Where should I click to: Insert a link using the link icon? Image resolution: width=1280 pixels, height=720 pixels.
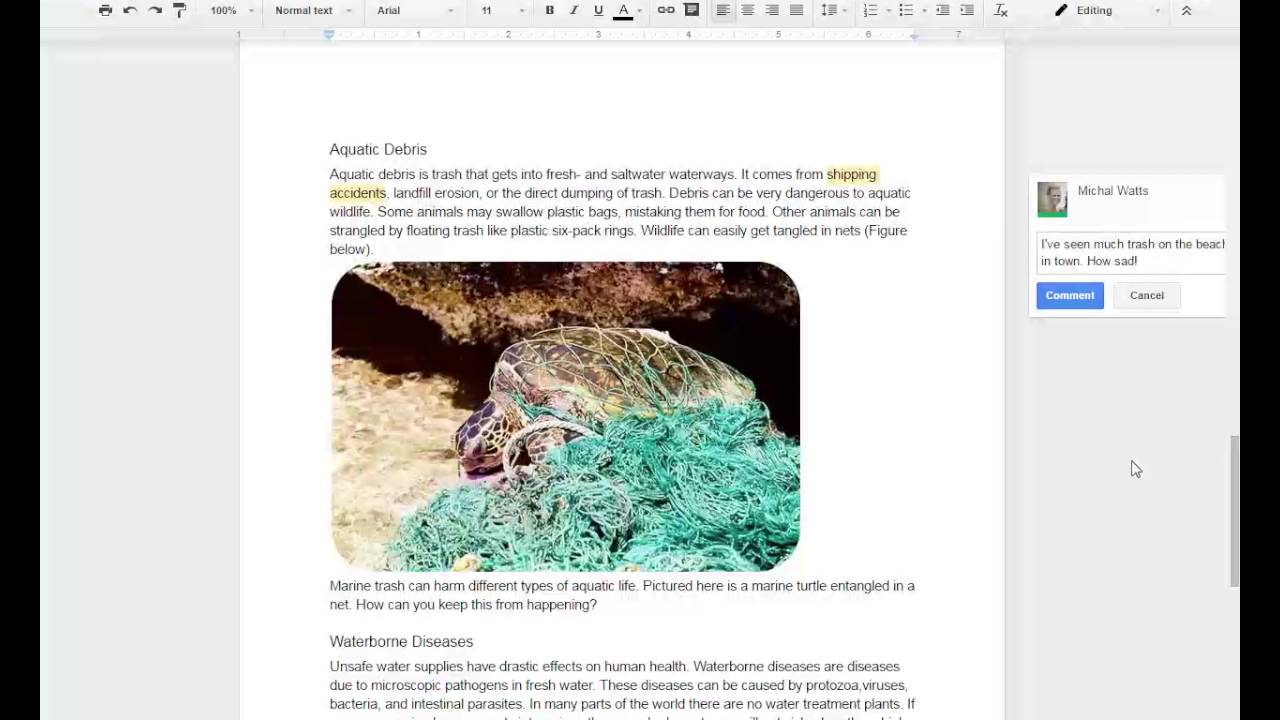[x=666, y=10]
